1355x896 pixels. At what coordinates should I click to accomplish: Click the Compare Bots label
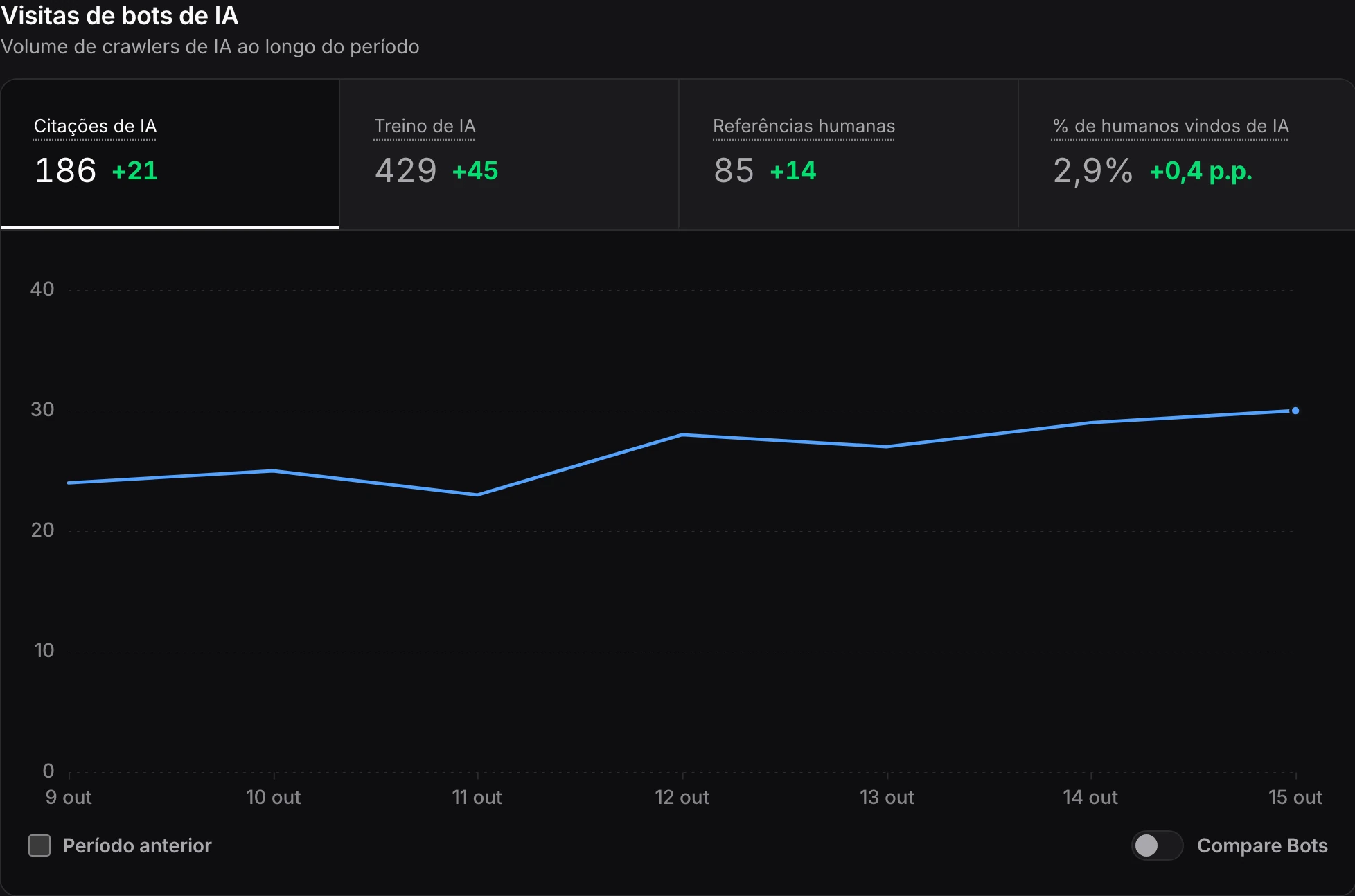pos(1262,845)
